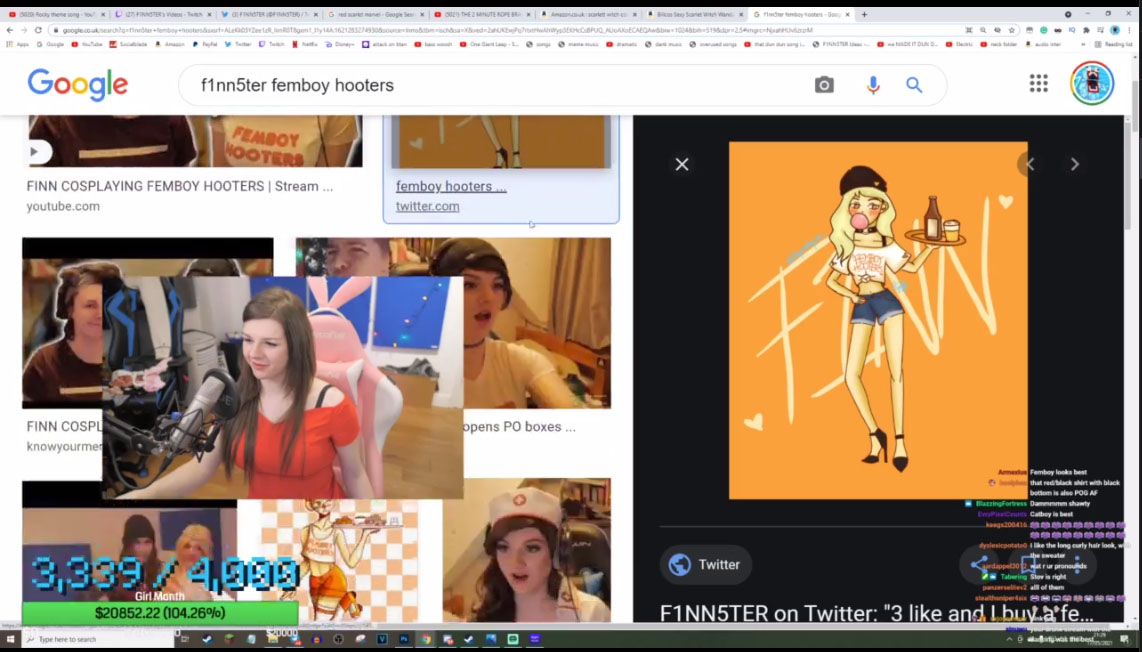This screenshot has height=652, width=1142.
Task: Switch to the 2 MINUTE ROPE YouTube tab
Action: (481, 15)
